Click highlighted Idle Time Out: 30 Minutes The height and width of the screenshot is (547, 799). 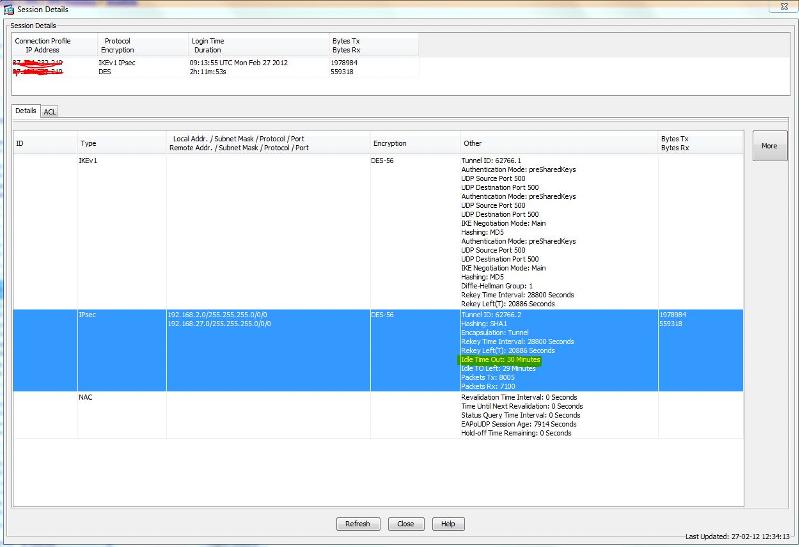click(x=500, y=359)
